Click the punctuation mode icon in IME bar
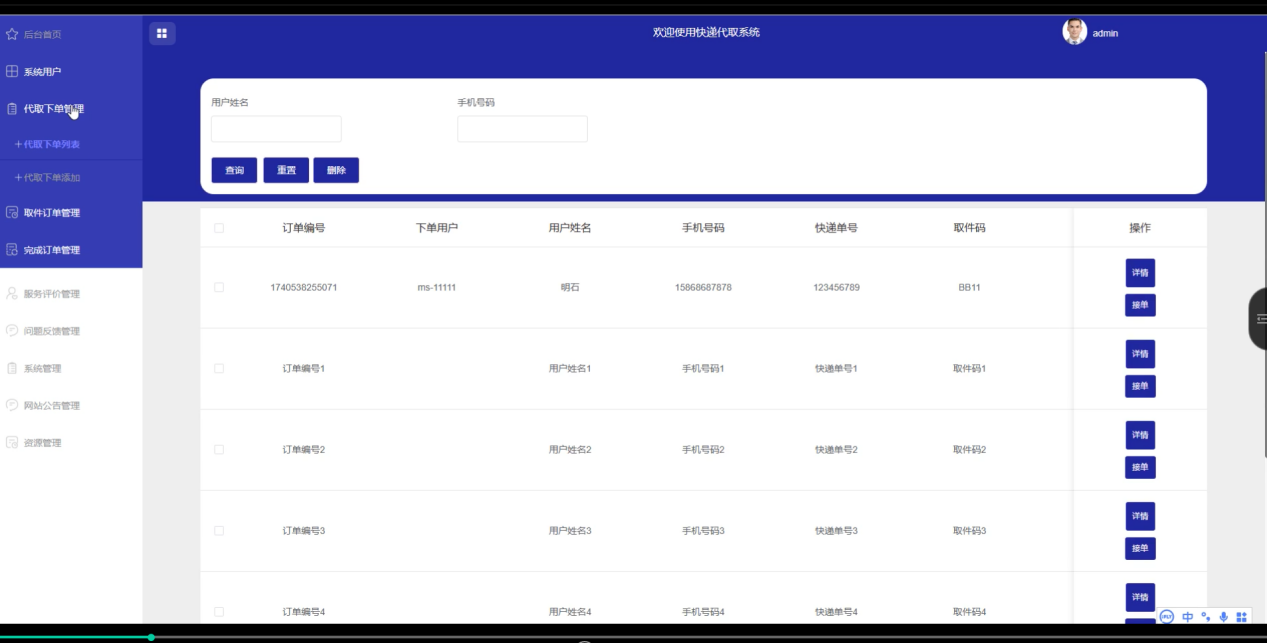The width and height of the screenshot is (1267, 643). point(1206,617)
